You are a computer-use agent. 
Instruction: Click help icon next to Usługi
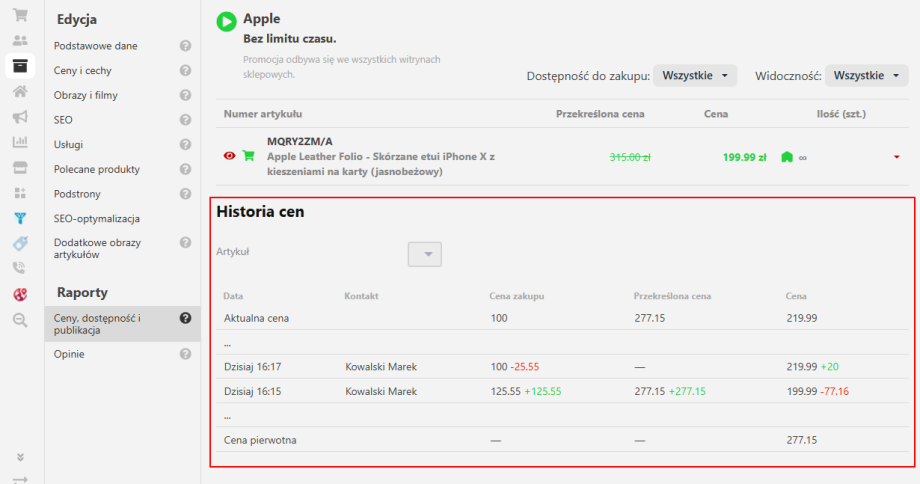pyautogui.click(x=185, y=144)
